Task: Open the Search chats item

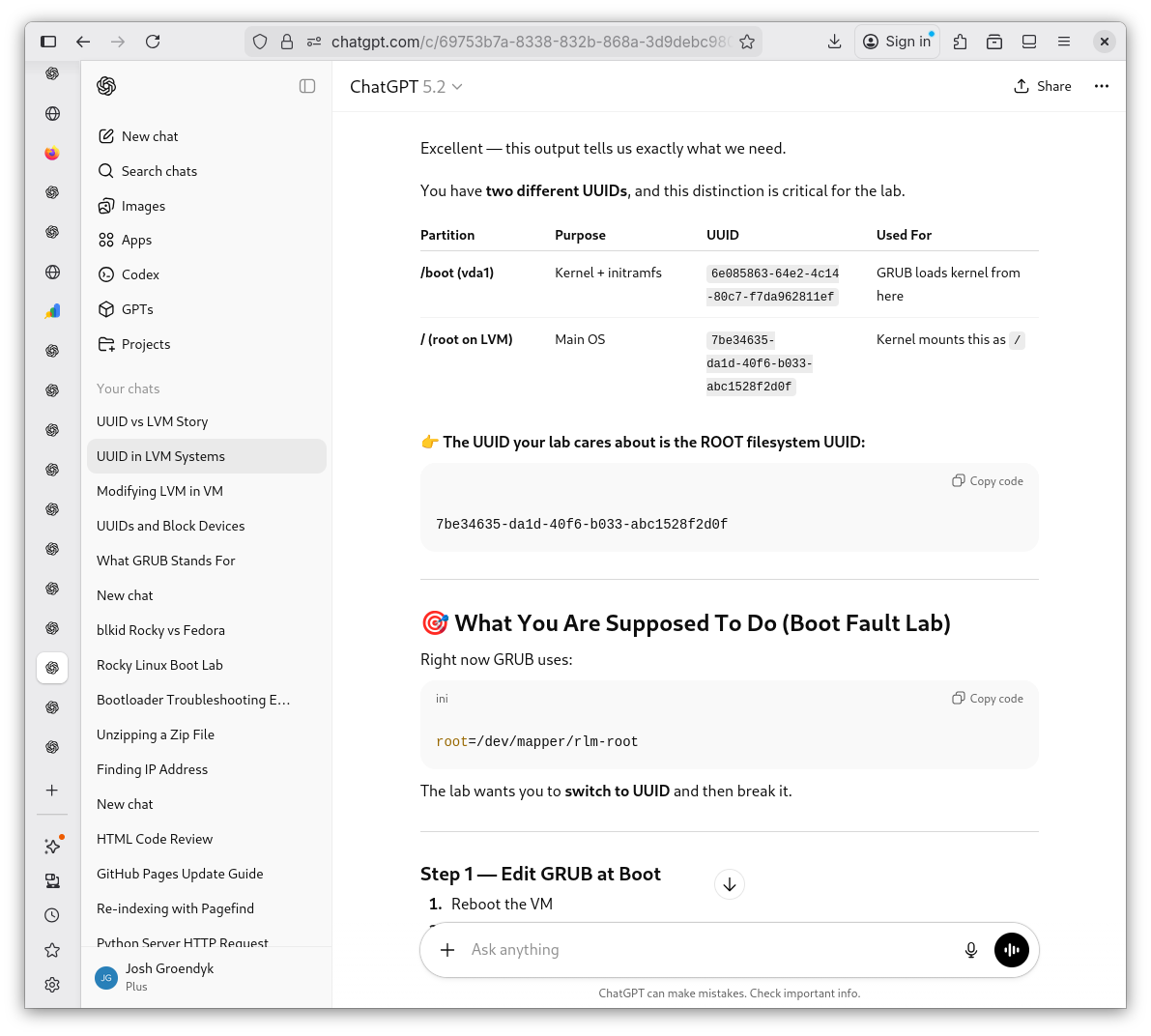Action: [x=159, y=171]
